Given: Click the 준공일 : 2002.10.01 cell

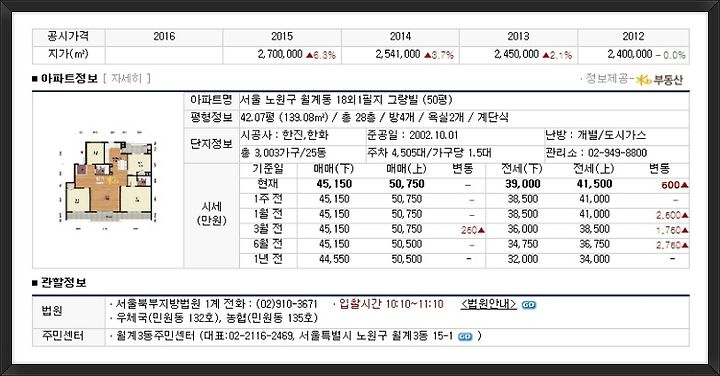Looking at the screenshot, I should point(412,135).
